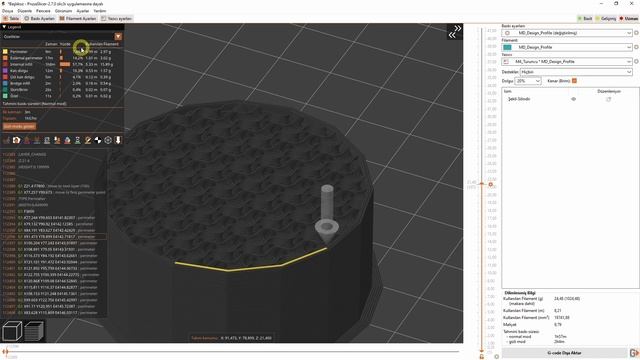
Task: Toggle retractions icon in preview toolbar
Action: 27,140
